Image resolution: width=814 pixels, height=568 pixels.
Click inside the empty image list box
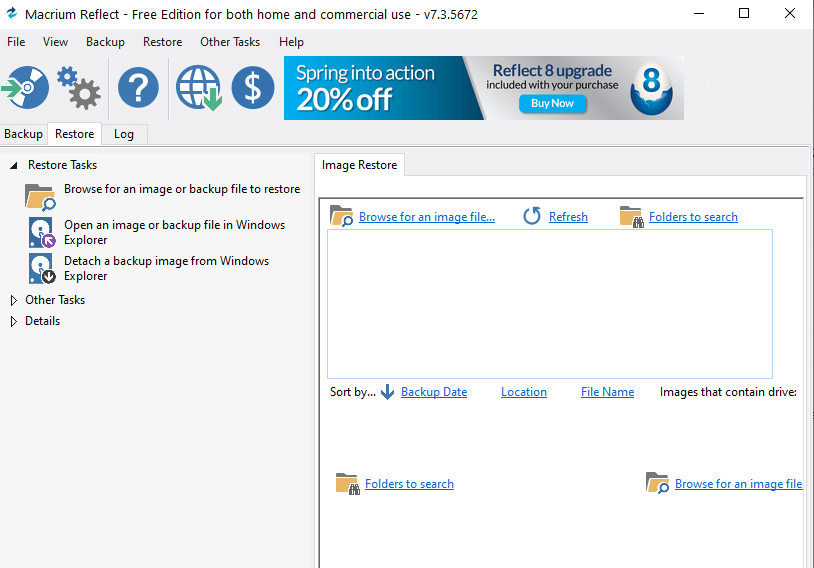coord(550,304)
